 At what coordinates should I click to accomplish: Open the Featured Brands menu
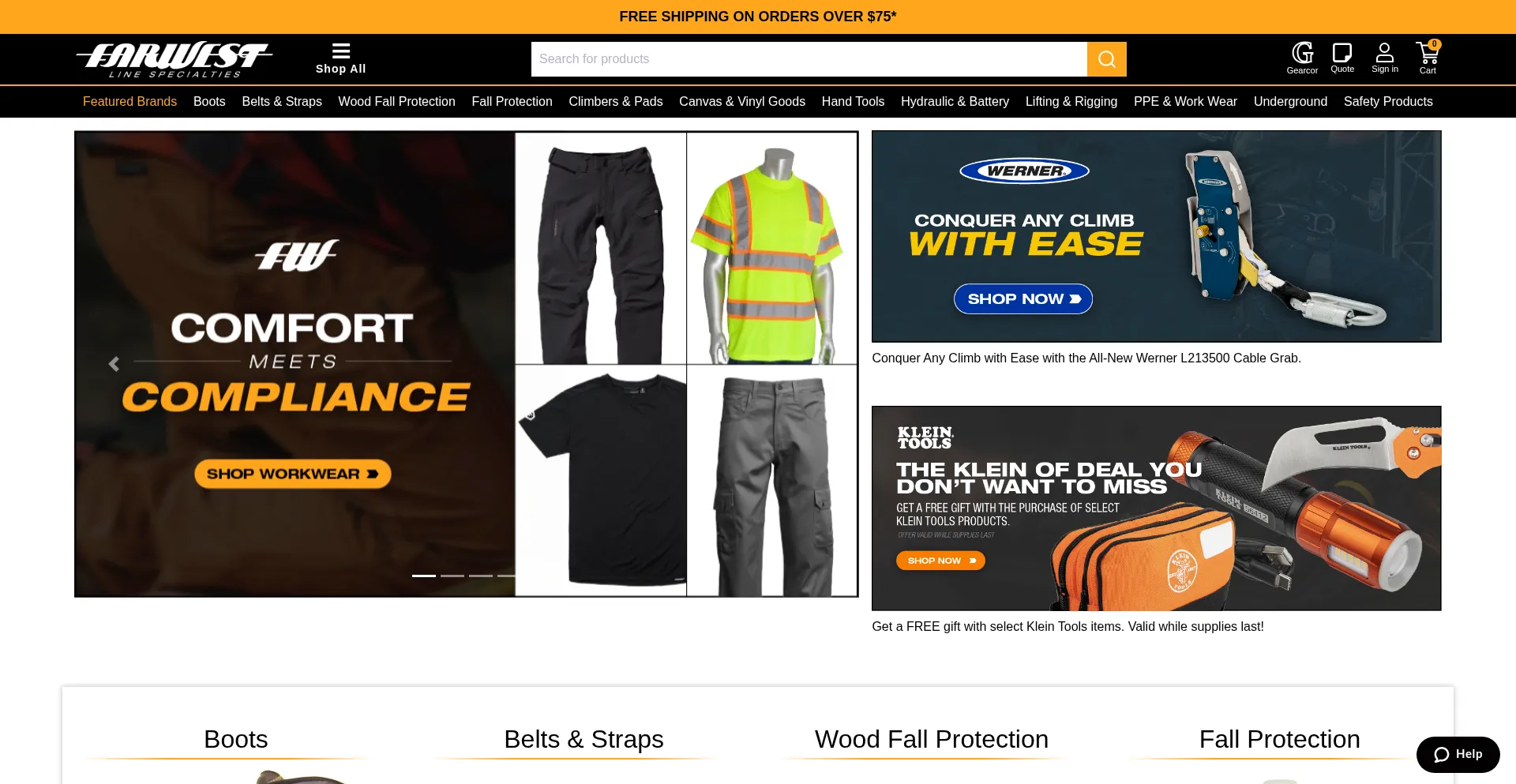click(x=129, y=101)
